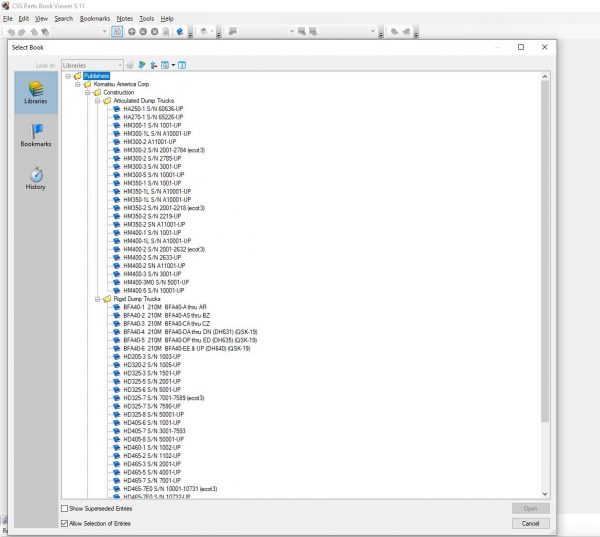Open the View menu
Screen dimensions: 600x537
point(41,18)
